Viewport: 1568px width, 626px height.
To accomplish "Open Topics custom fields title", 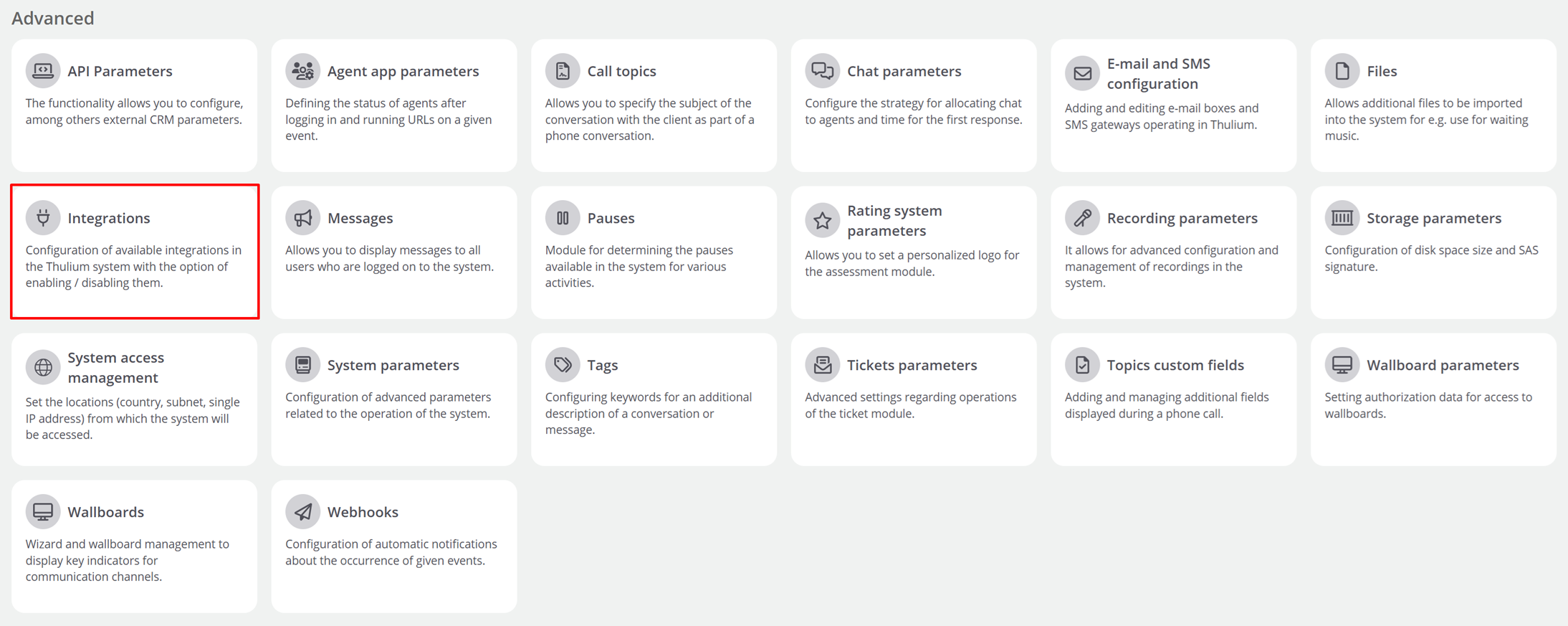I will point(1175,365).
